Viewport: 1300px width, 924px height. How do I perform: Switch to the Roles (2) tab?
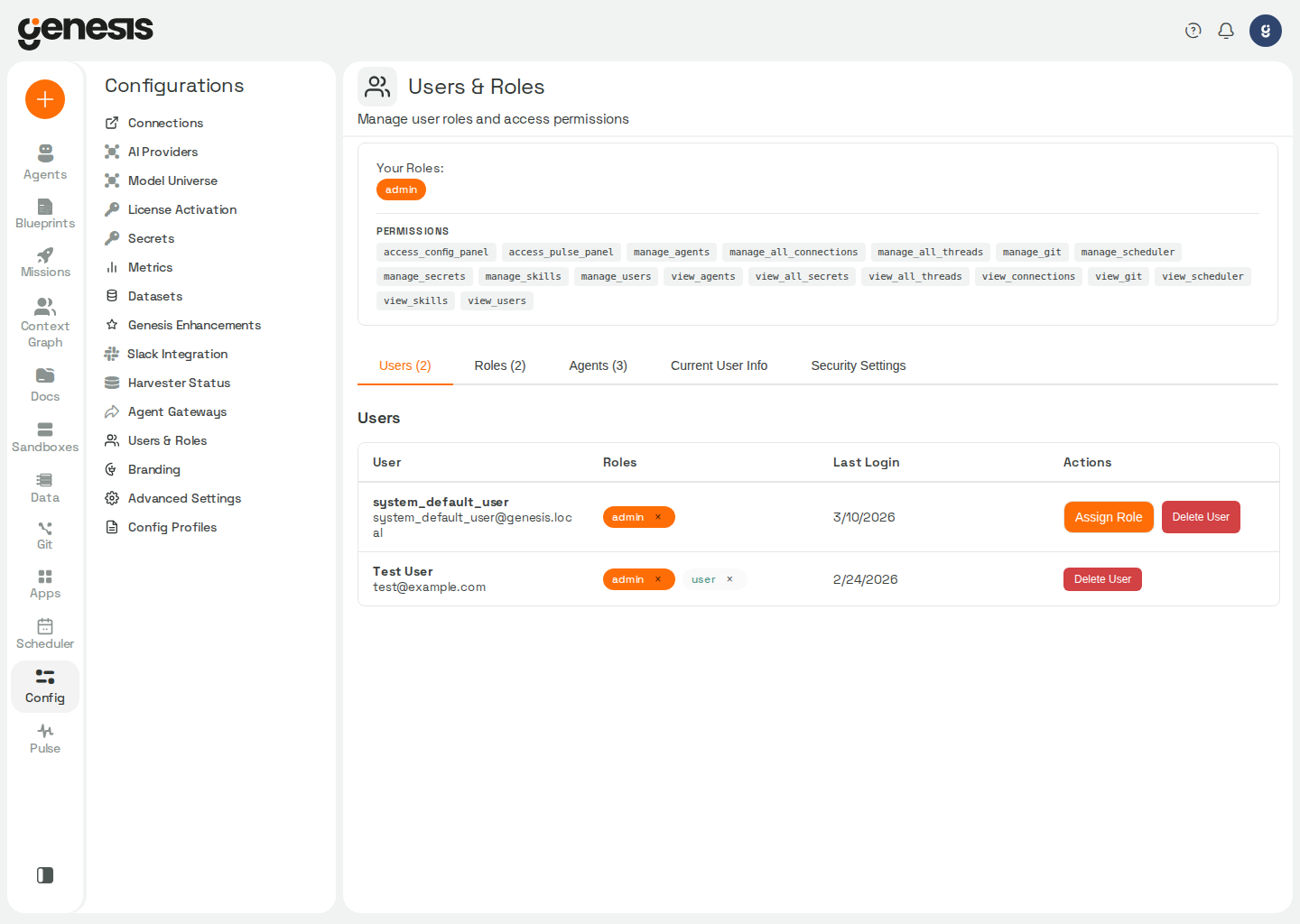[x=500, y=365]
